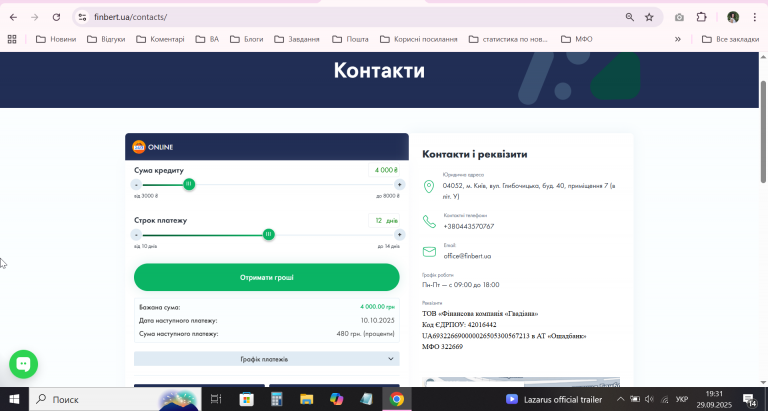The image size is (768, 411).
Task: Show hidden tray icons chevron
Action: pyautogui.click(x=620, y=399)
